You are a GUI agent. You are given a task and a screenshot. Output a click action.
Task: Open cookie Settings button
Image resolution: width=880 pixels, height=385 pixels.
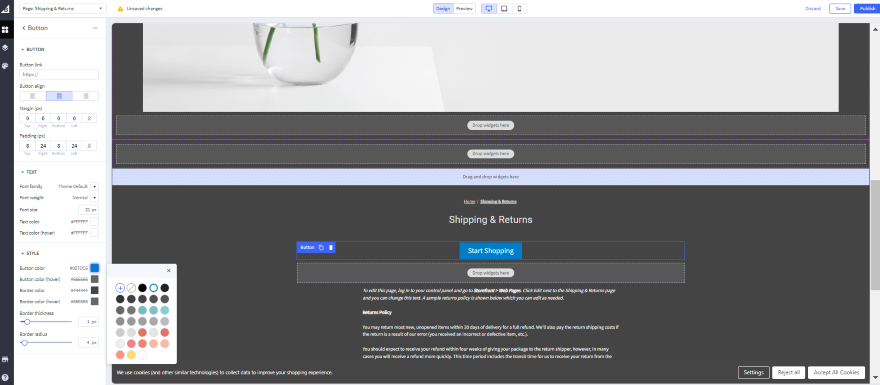pos(753,373)
